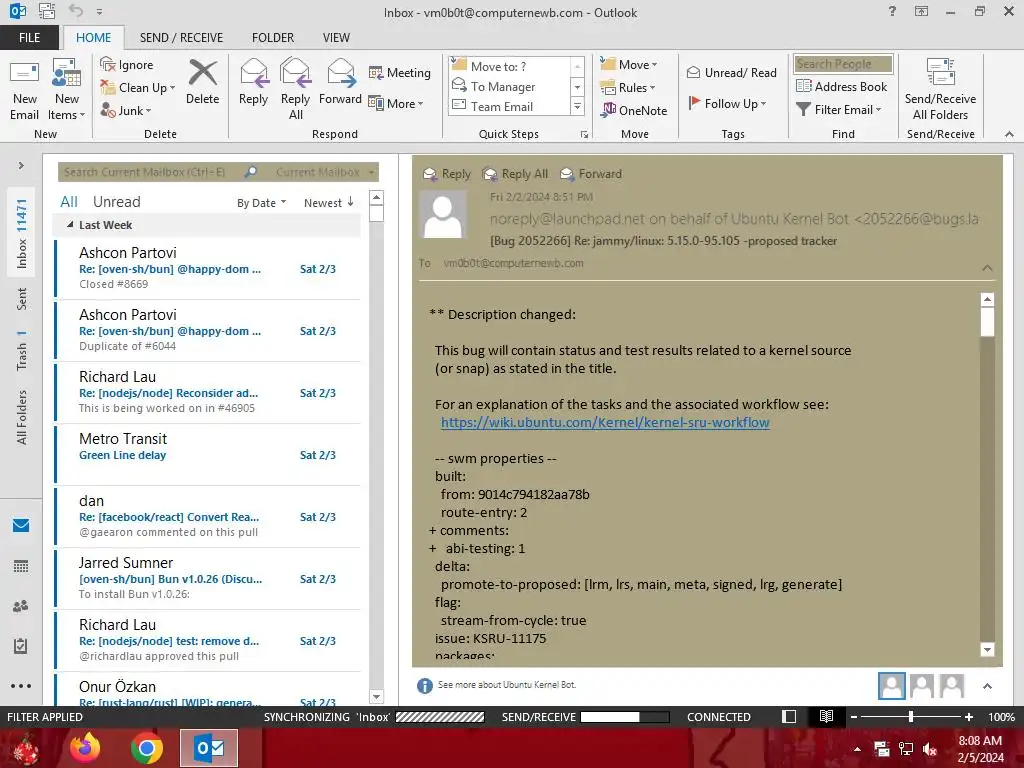Viewport: 1024px width, 768px height.
Task: Ignore the selected conversation
Action: (127, 65)
